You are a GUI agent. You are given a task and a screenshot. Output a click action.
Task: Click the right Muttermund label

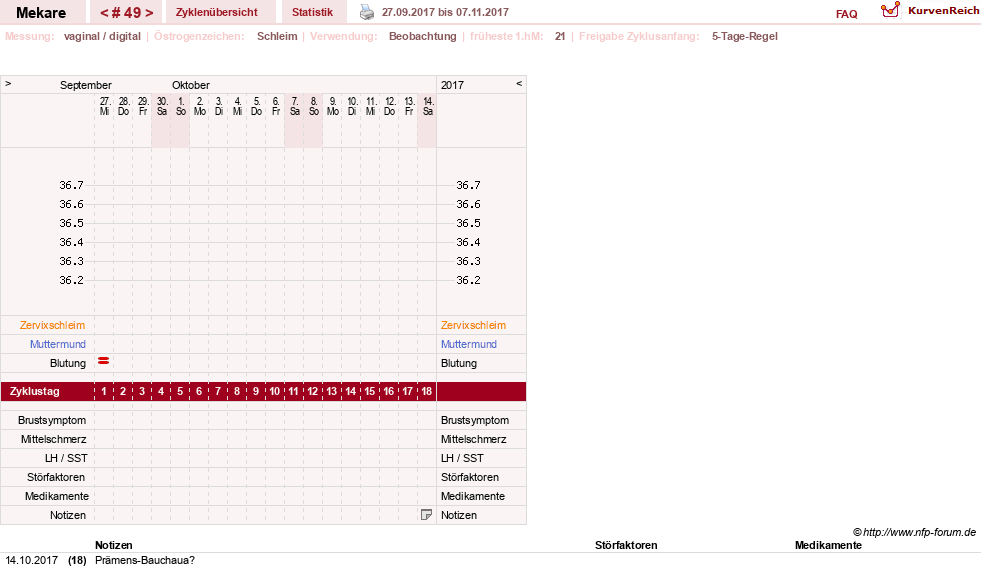pyautogui.click(x=469, y=344)
